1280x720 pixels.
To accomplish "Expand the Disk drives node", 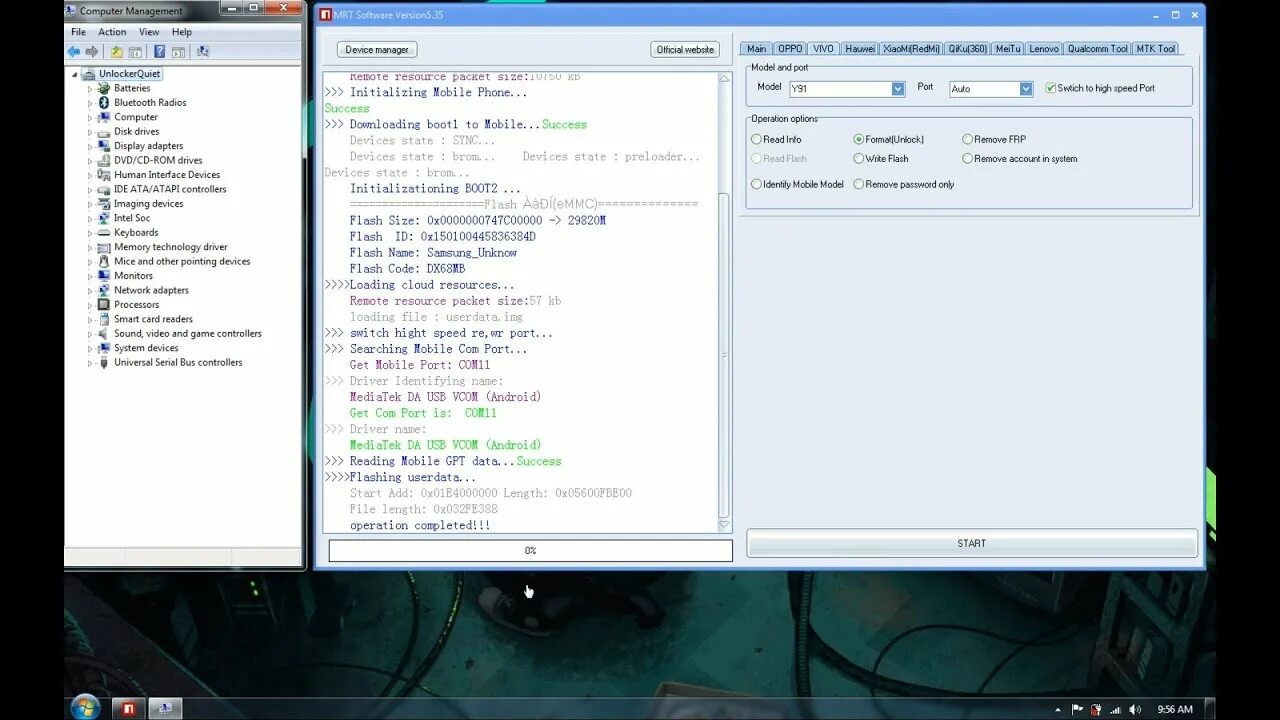I will coord(90,131).
